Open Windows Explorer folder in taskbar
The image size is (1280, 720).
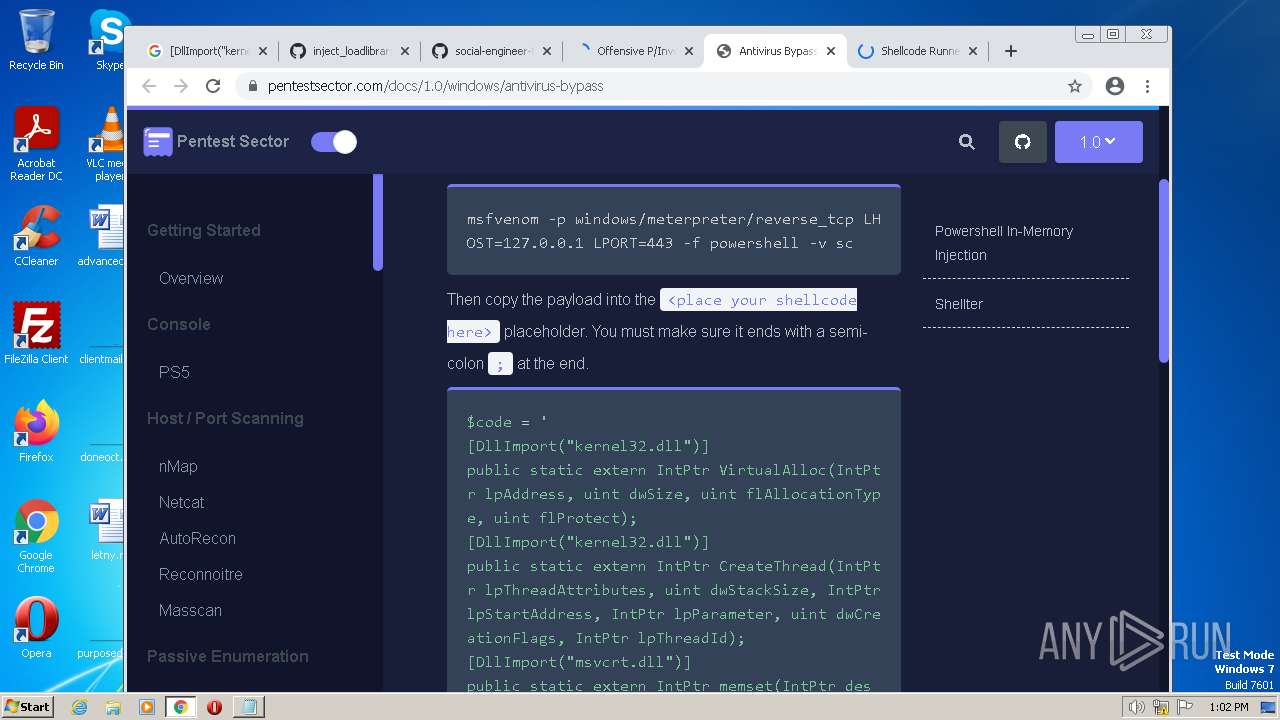click(113, 707)
